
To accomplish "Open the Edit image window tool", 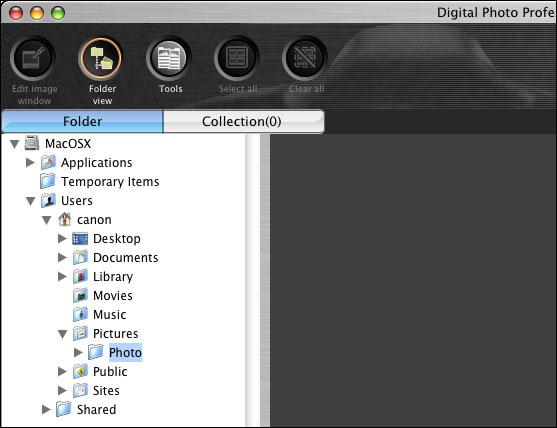I will click(33, 58).
